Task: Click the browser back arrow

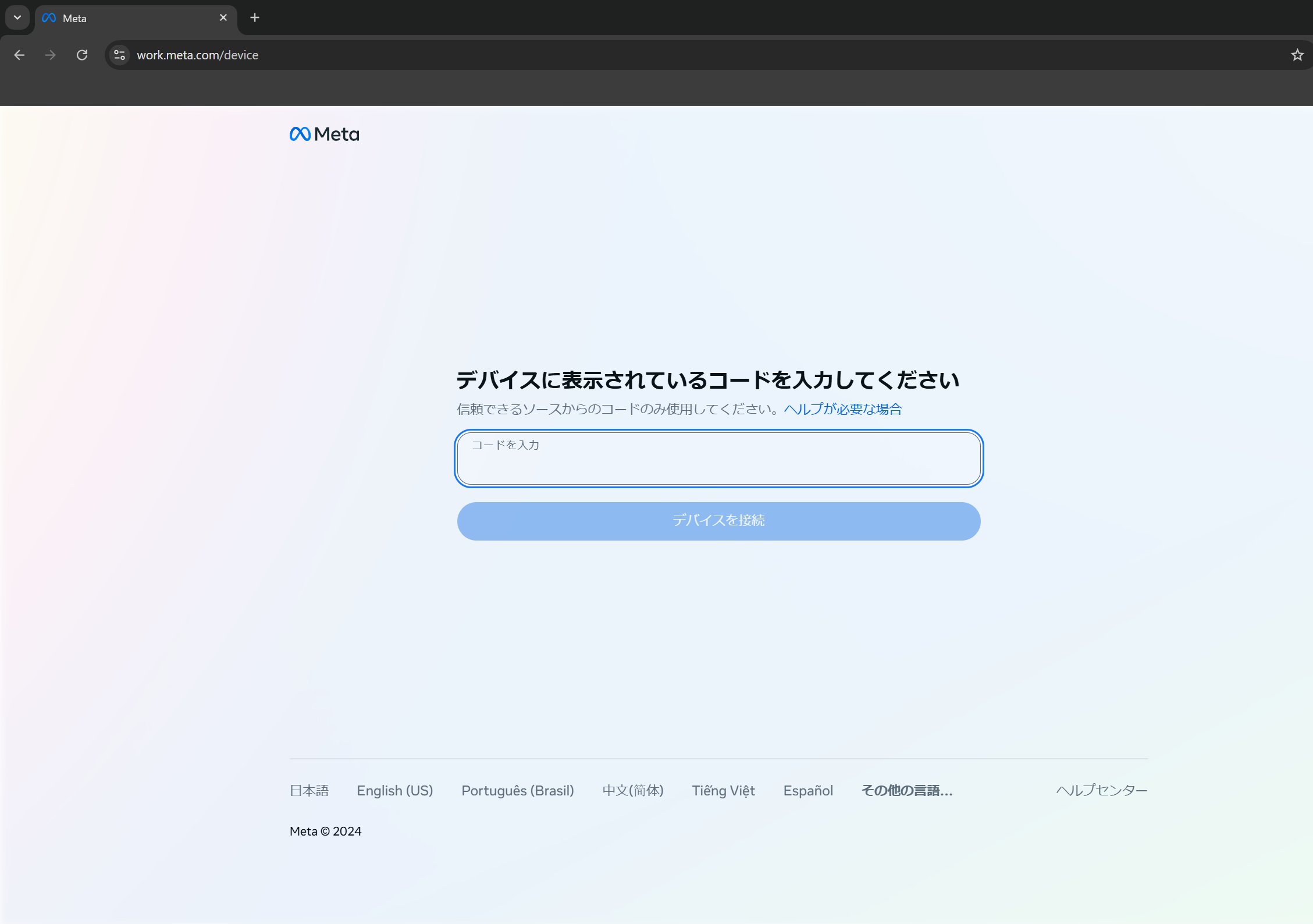Action: 19,55
